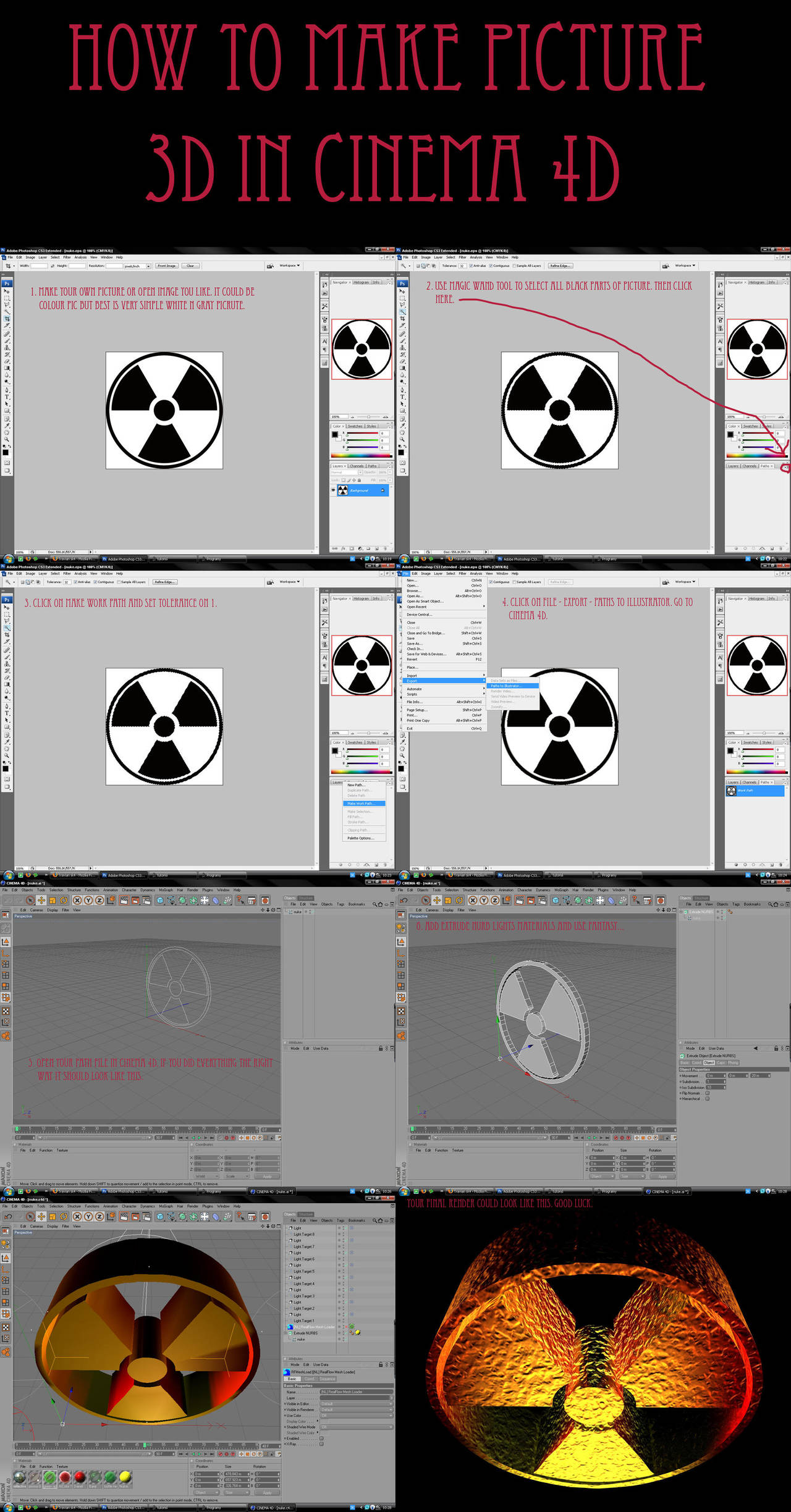791x1512 pixels.
Task: Enable Flip Normals checkbox in step 6
Action: click(x=708, y=1093)
